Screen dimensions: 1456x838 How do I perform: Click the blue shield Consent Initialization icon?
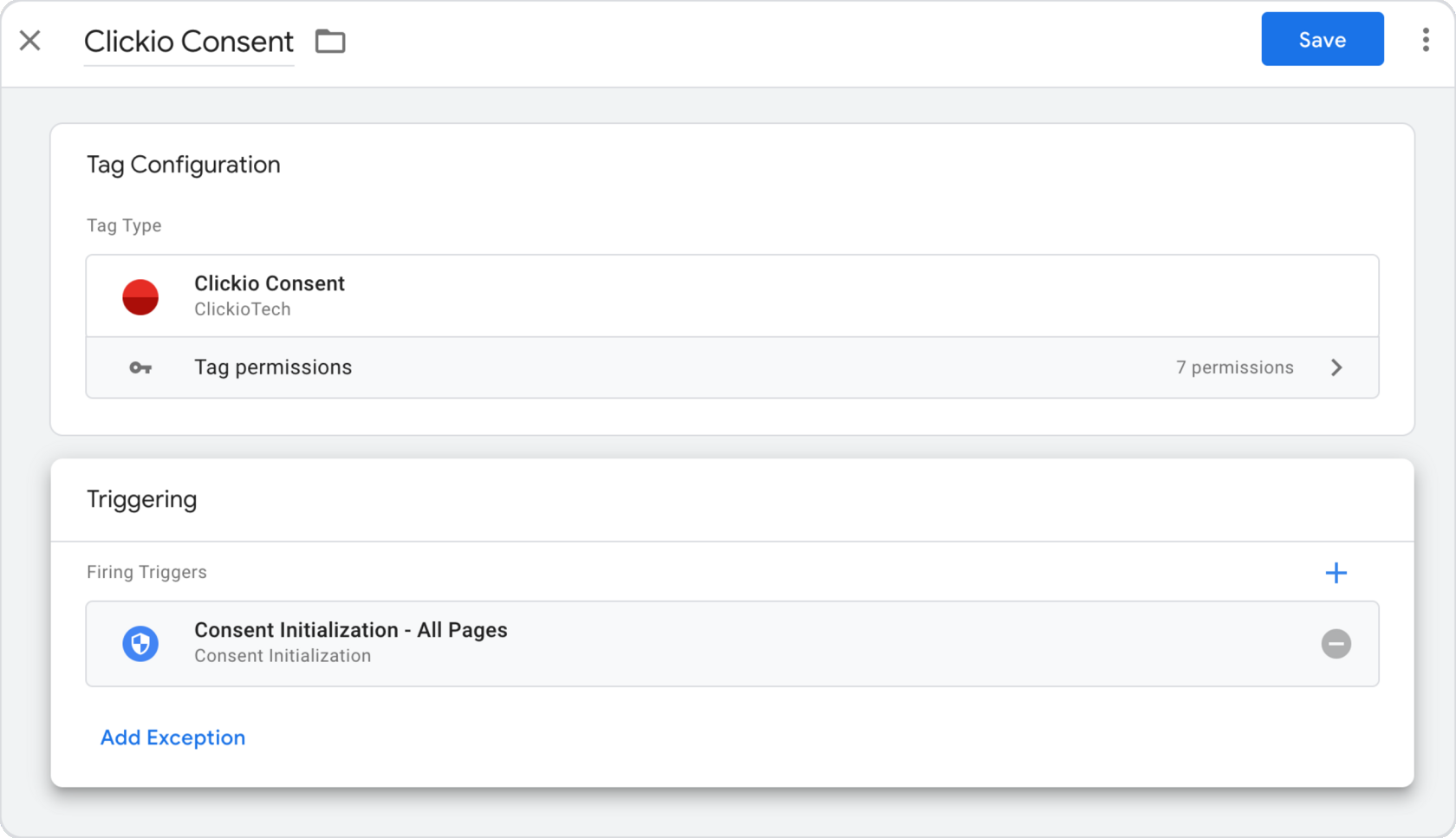point(140,644)
